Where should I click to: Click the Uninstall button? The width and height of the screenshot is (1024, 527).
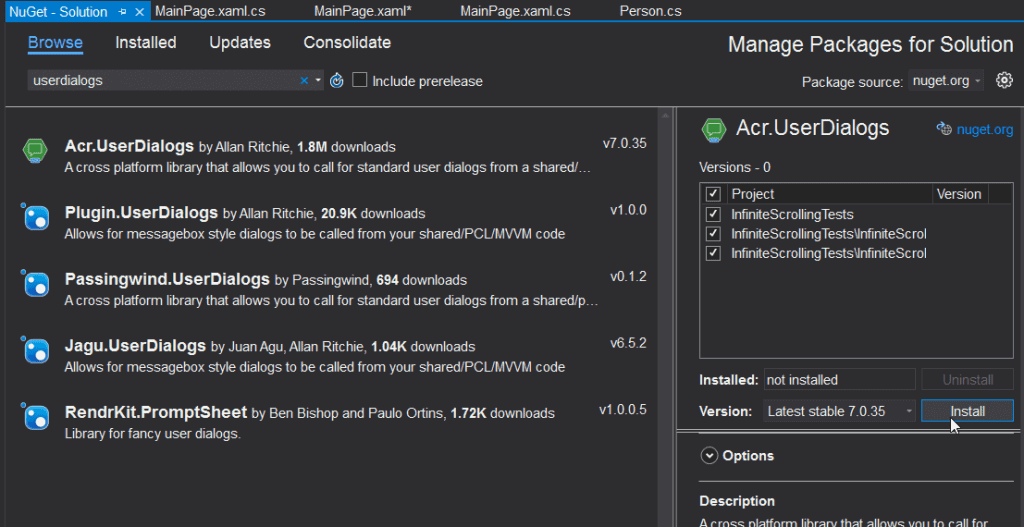pos(967,380)
